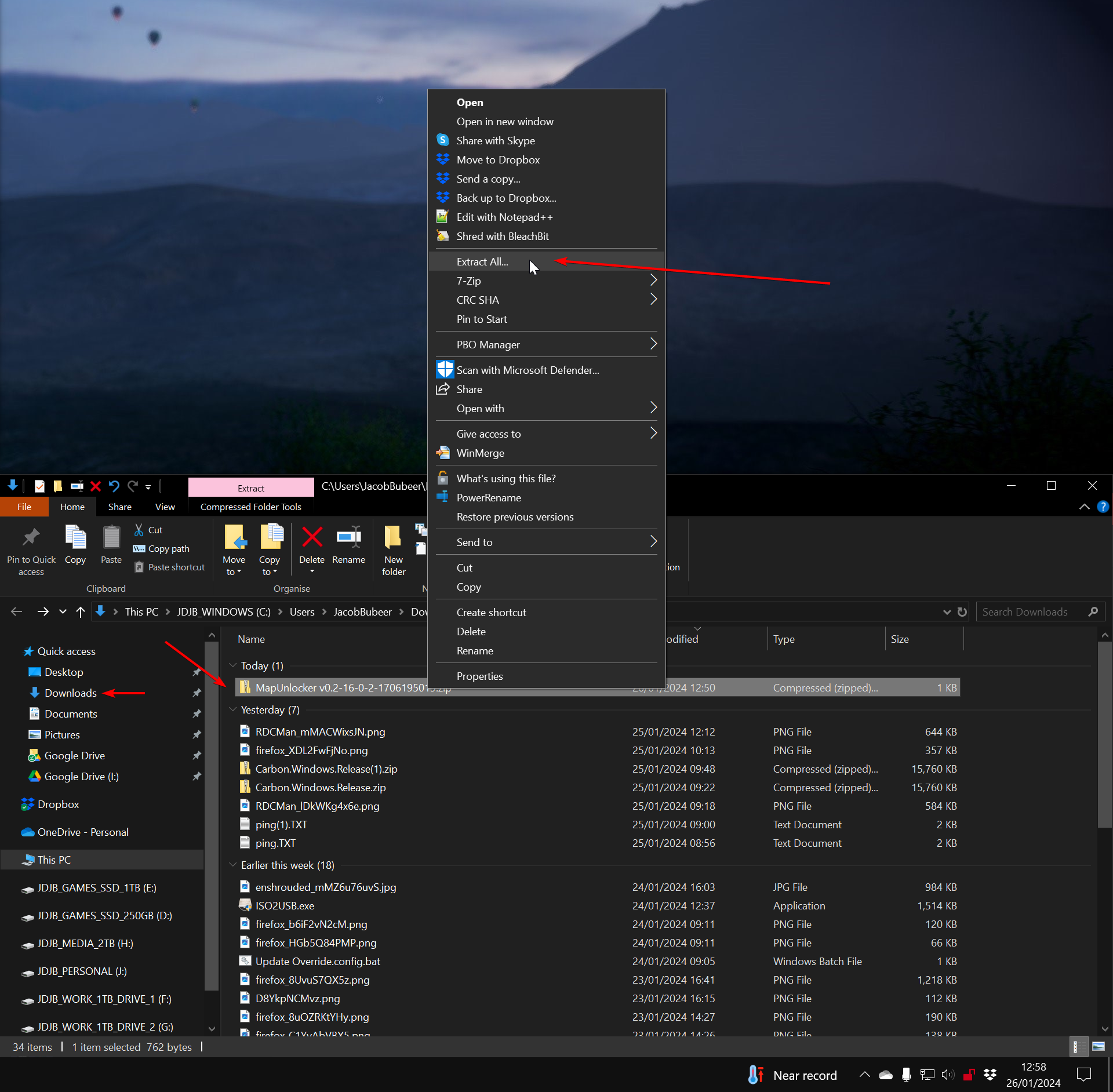Switch to details view toggle
Screen dimensions: 1113x1092
(1076, 1046)
